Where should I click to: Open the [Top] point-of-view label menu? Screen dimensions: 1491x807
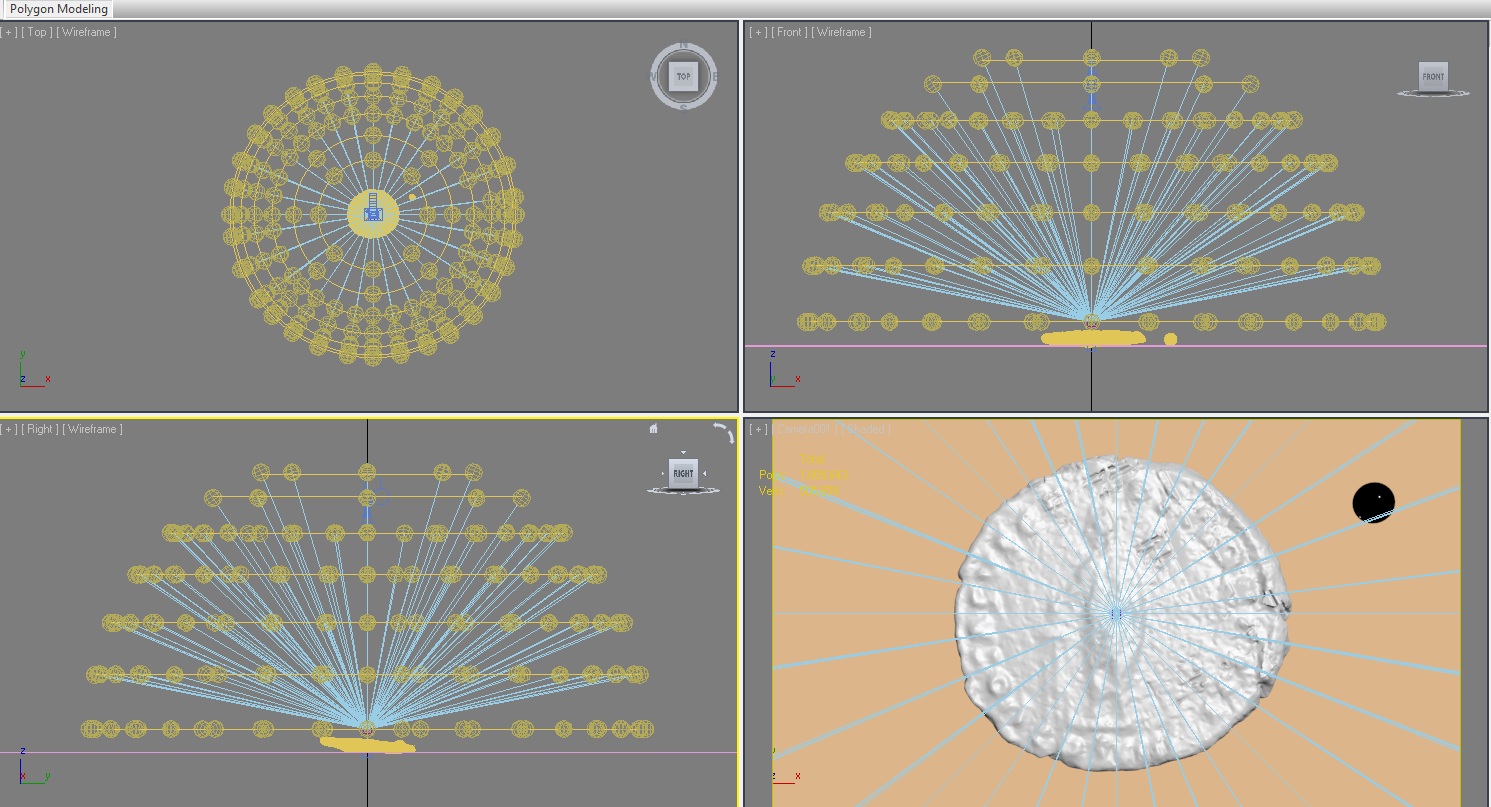(x=37, y=32)
